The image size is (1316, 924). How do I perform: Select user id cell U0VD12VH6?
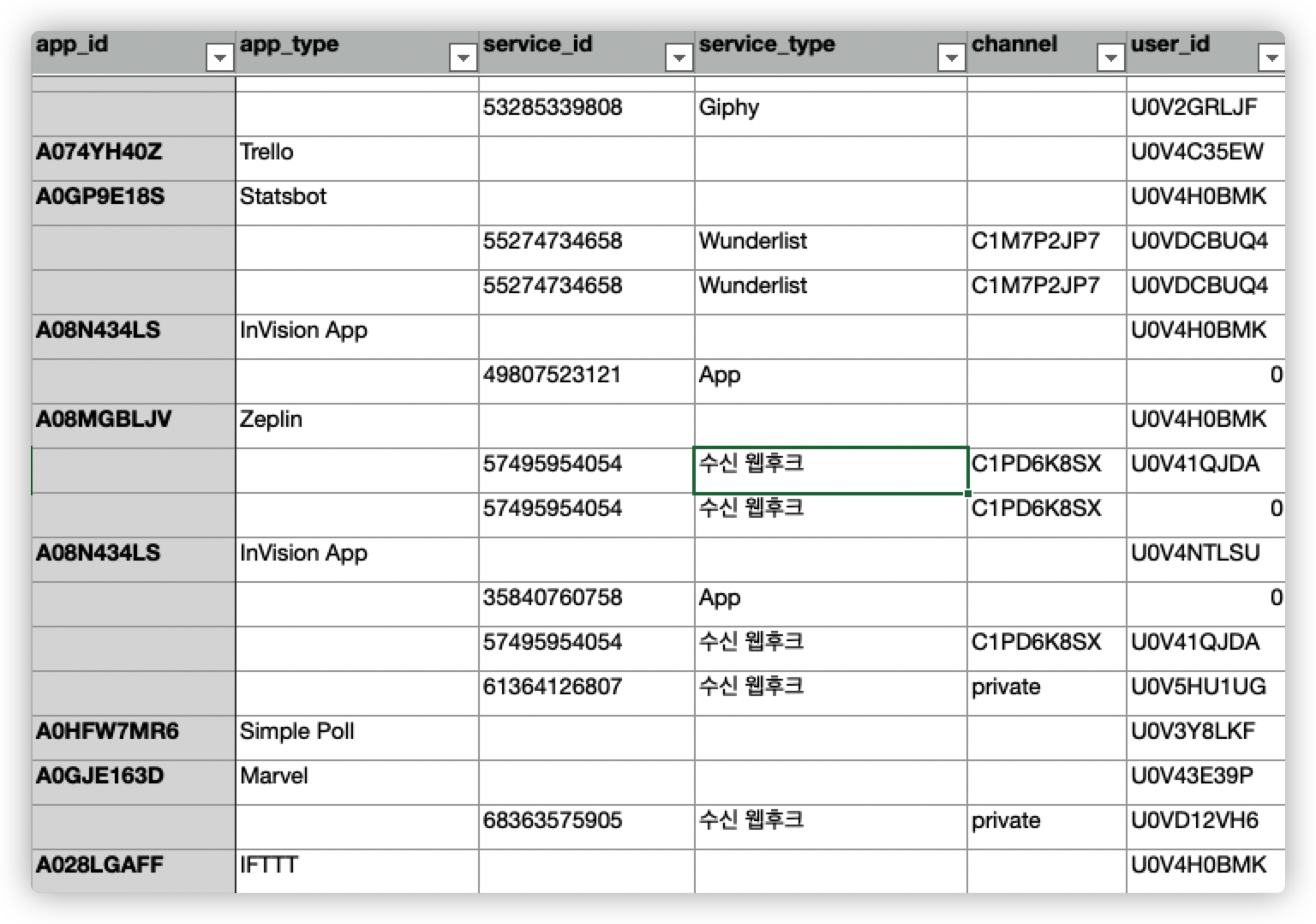point(1206,826)
